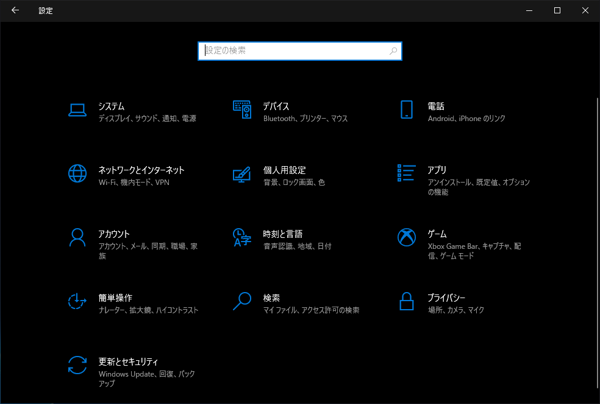Go back with the arrow icon
This screenshot has height=404, width=600.
15,10
